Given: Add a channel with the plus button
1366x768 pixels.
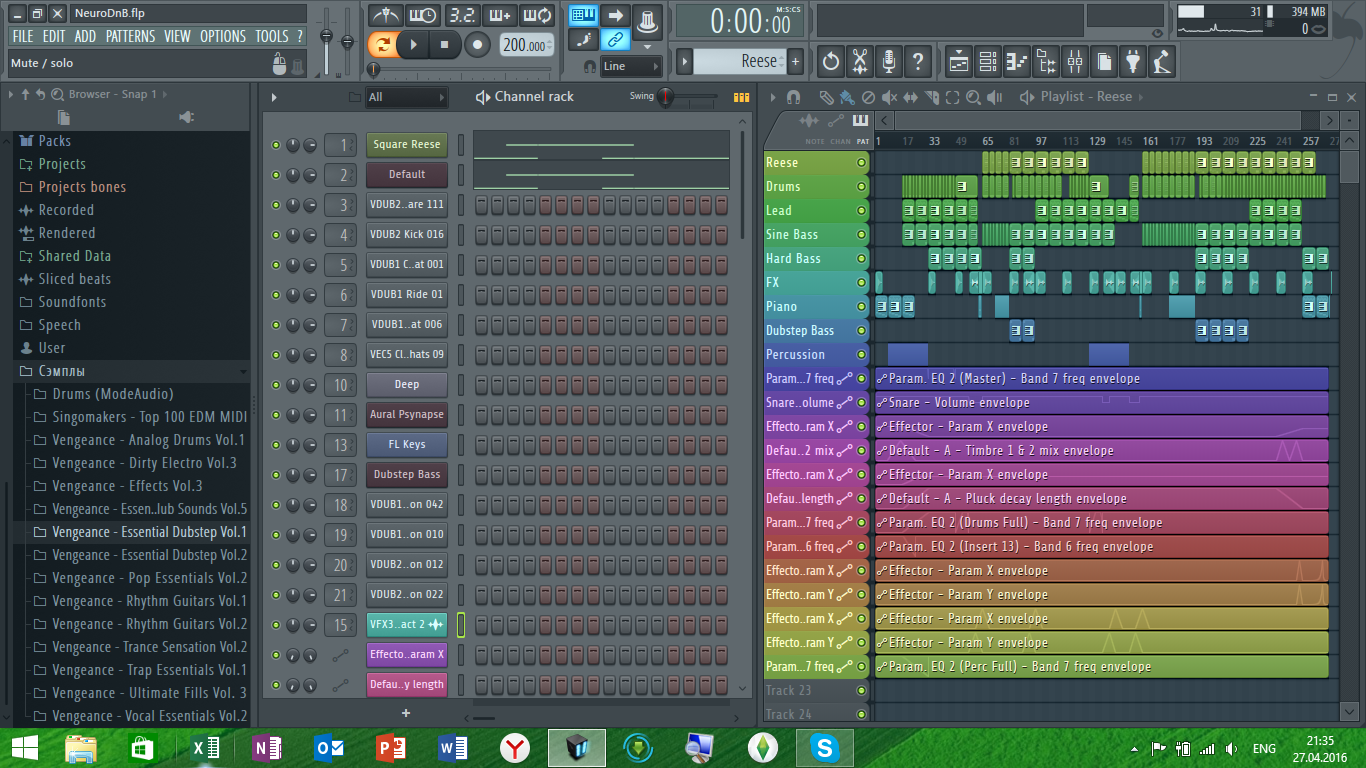Looking at the screenshot, I should pos(406,713).
